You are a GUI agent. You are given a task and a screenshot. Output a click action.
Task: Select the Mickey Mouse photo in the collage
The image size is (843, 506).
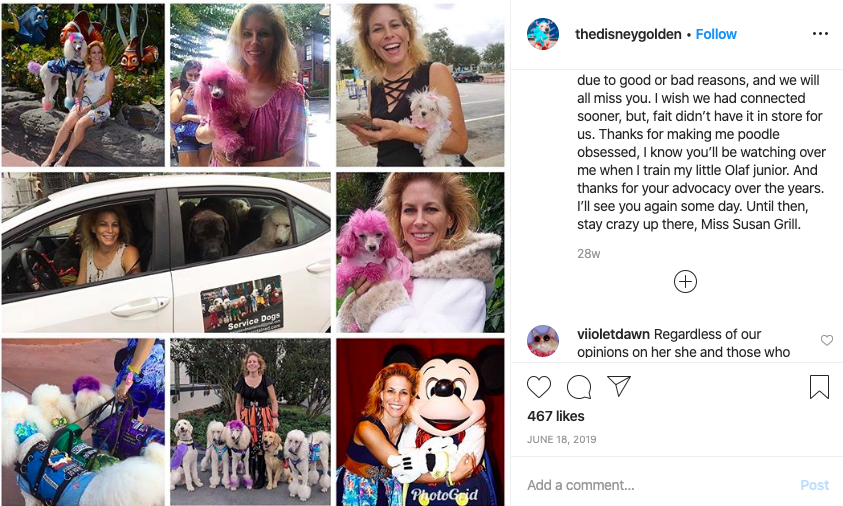click(420, 422)
